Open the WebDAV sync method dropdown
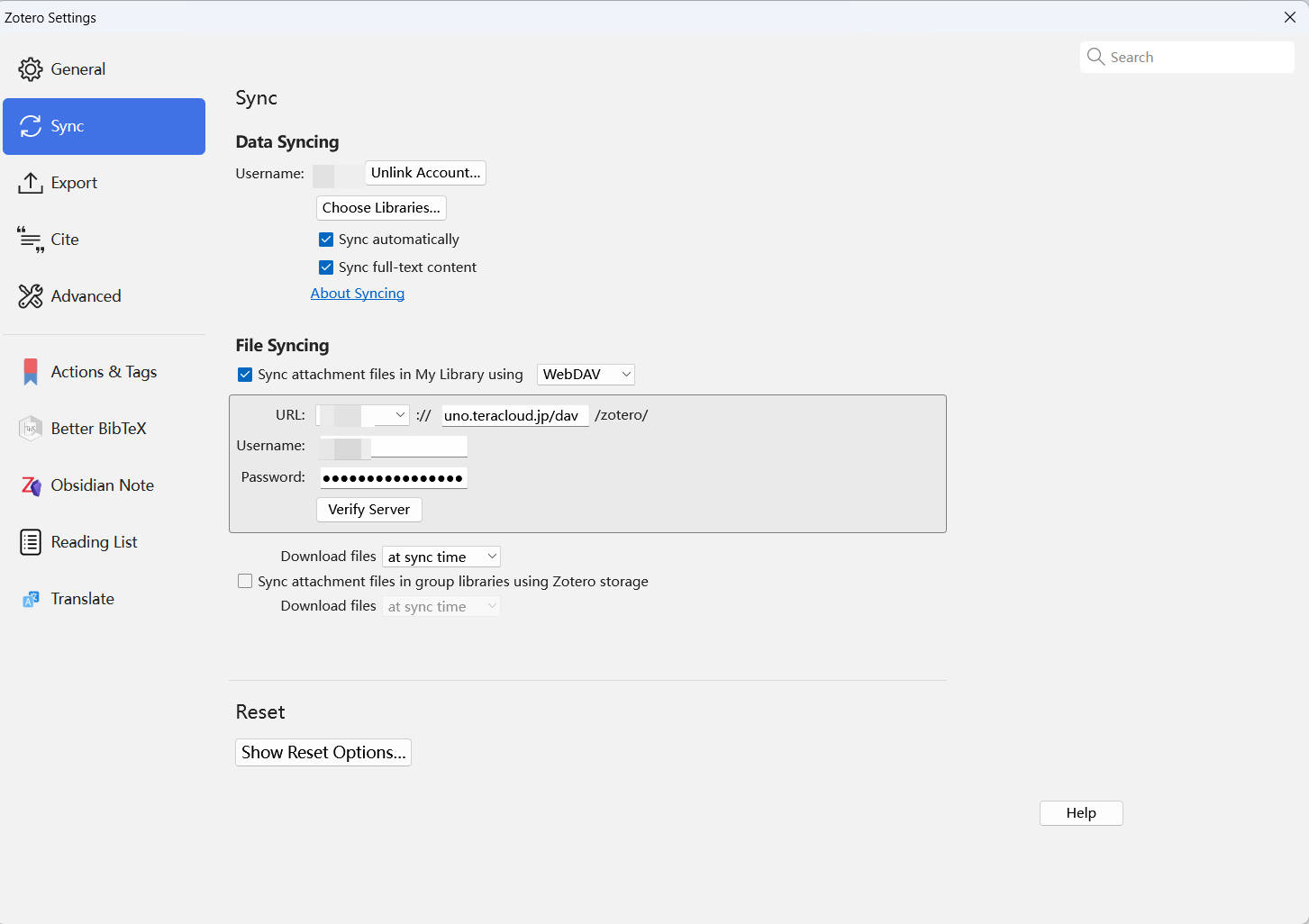Image resolution: width=1309 pixels, height=924 pixels. [x=586, y=375]
